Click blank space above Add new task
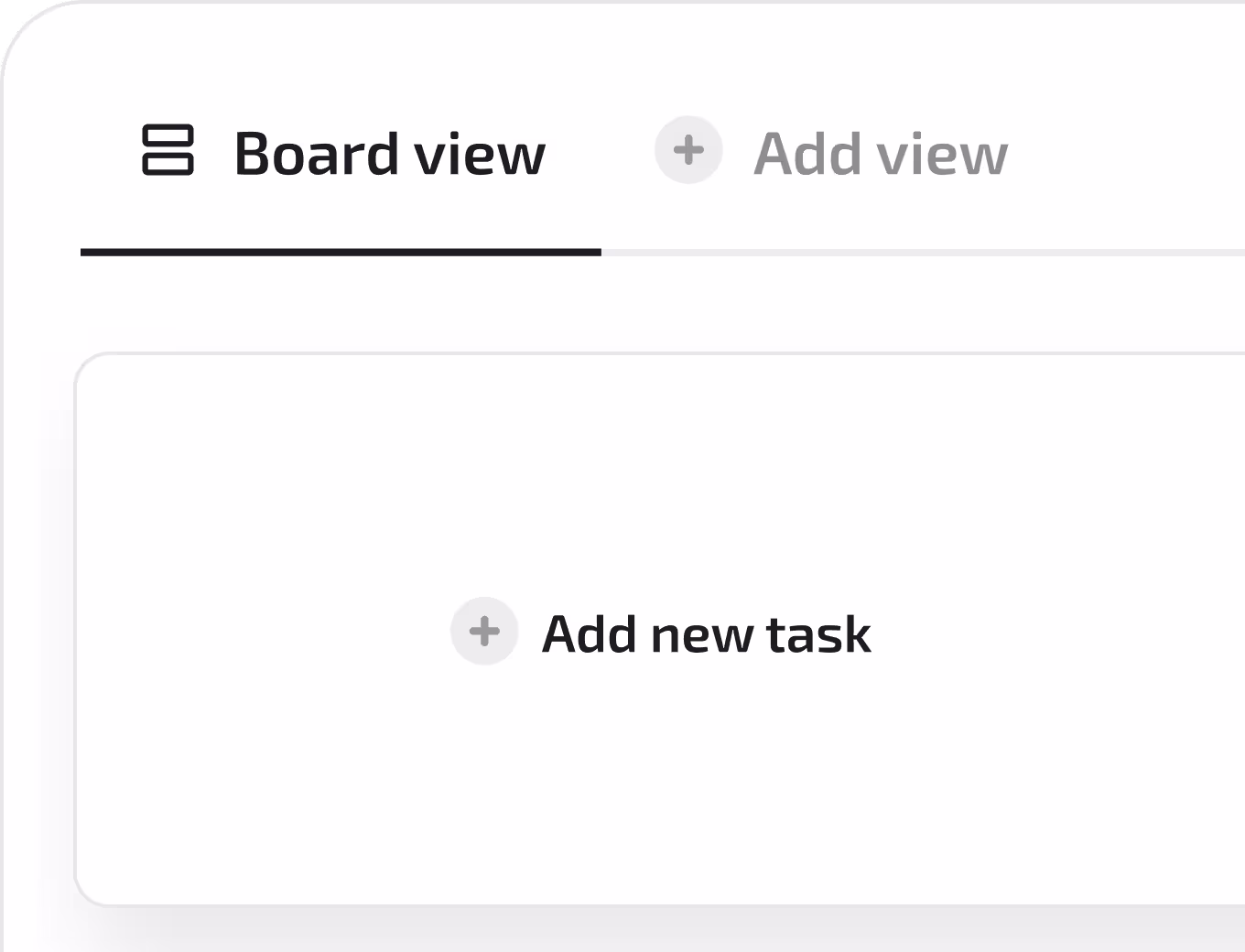The height and width of the screenshot is (952, 1245). [x=659, y=476]
